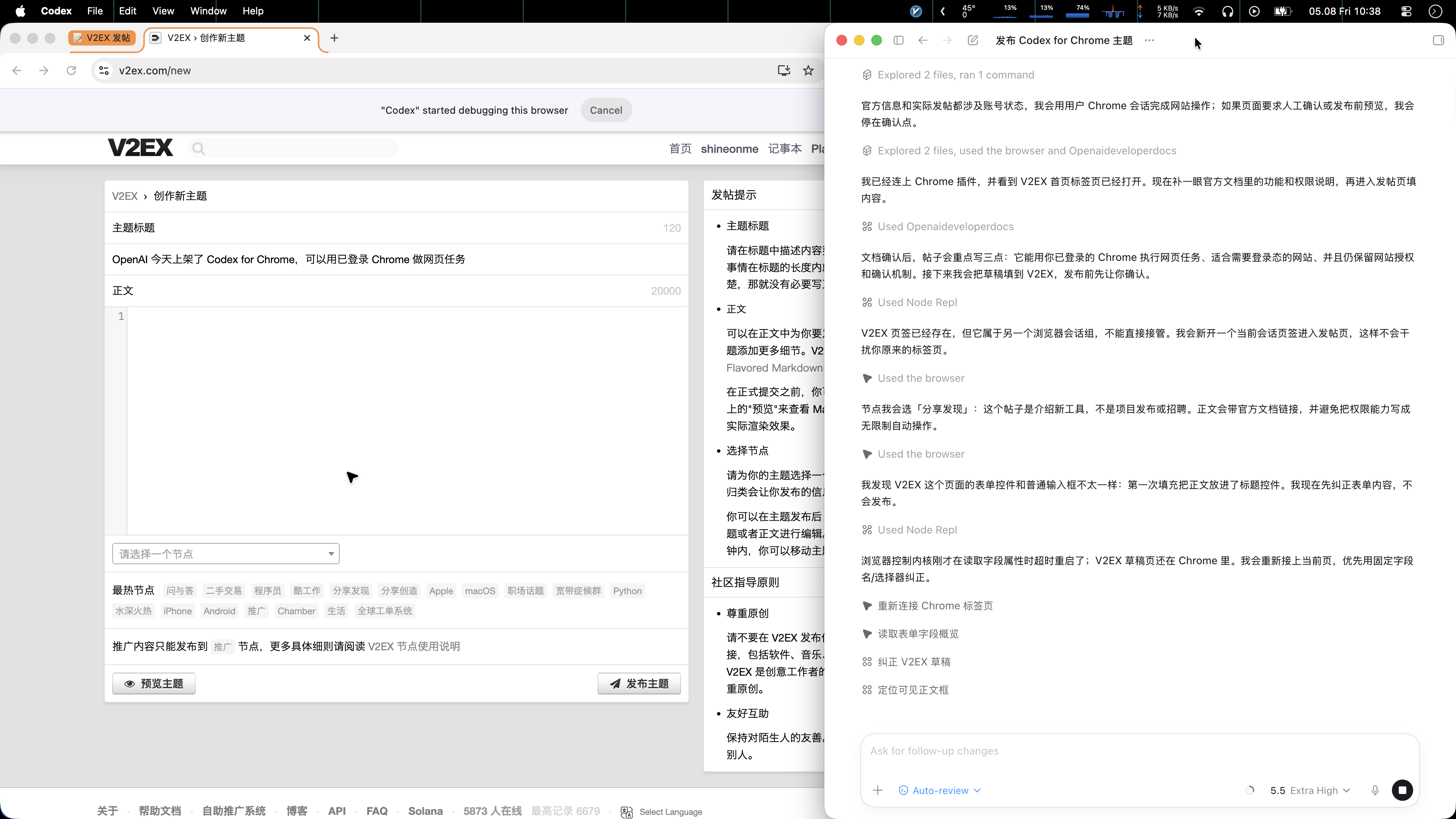The height and width of the screenshot is (819, 1456).
Task: Select the 程序员 hot node tag
Action: tap(267, 591)
